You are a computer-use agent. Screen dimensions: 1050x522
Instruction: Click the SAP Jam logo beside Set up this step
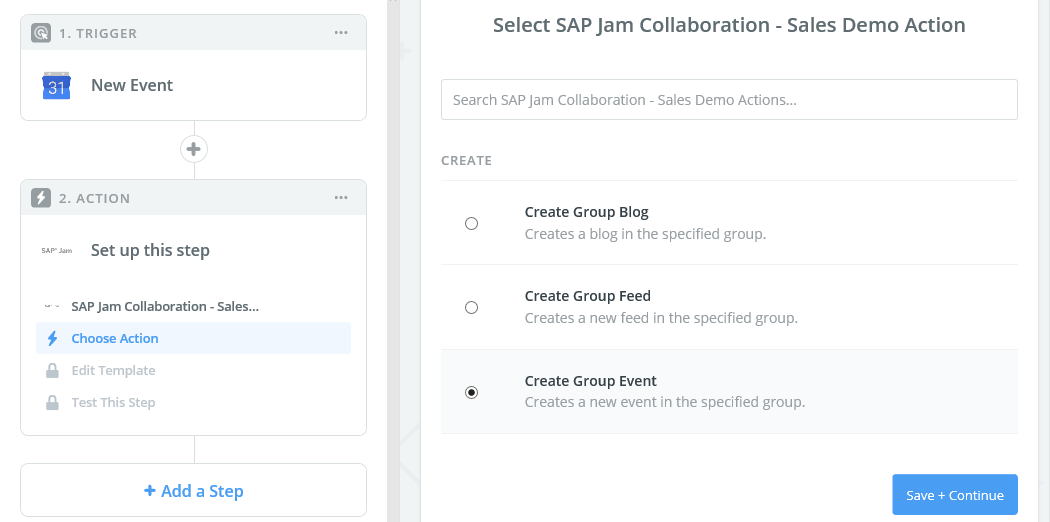56,250
